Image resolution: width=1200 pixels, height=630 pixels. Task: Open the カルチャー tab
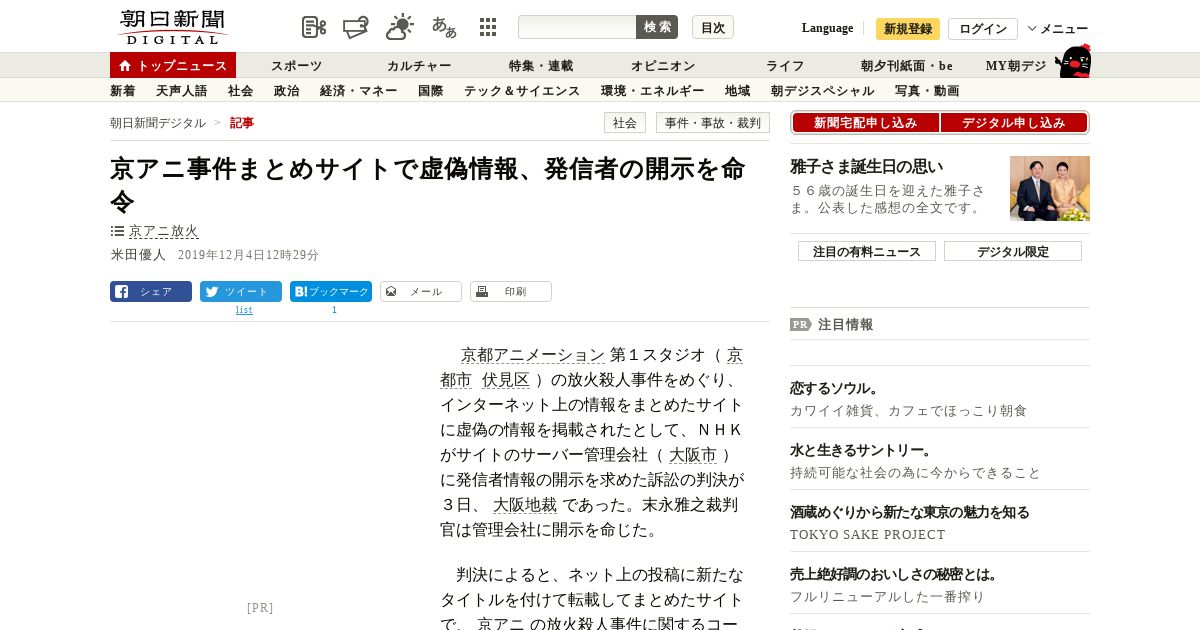point(419,66)
